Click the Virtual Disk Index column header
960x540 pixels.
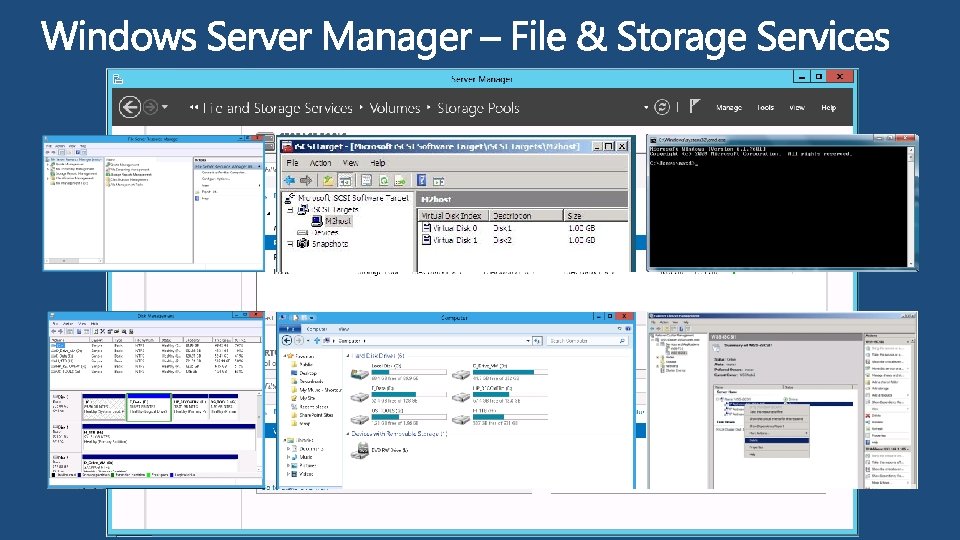pos(452,216)
